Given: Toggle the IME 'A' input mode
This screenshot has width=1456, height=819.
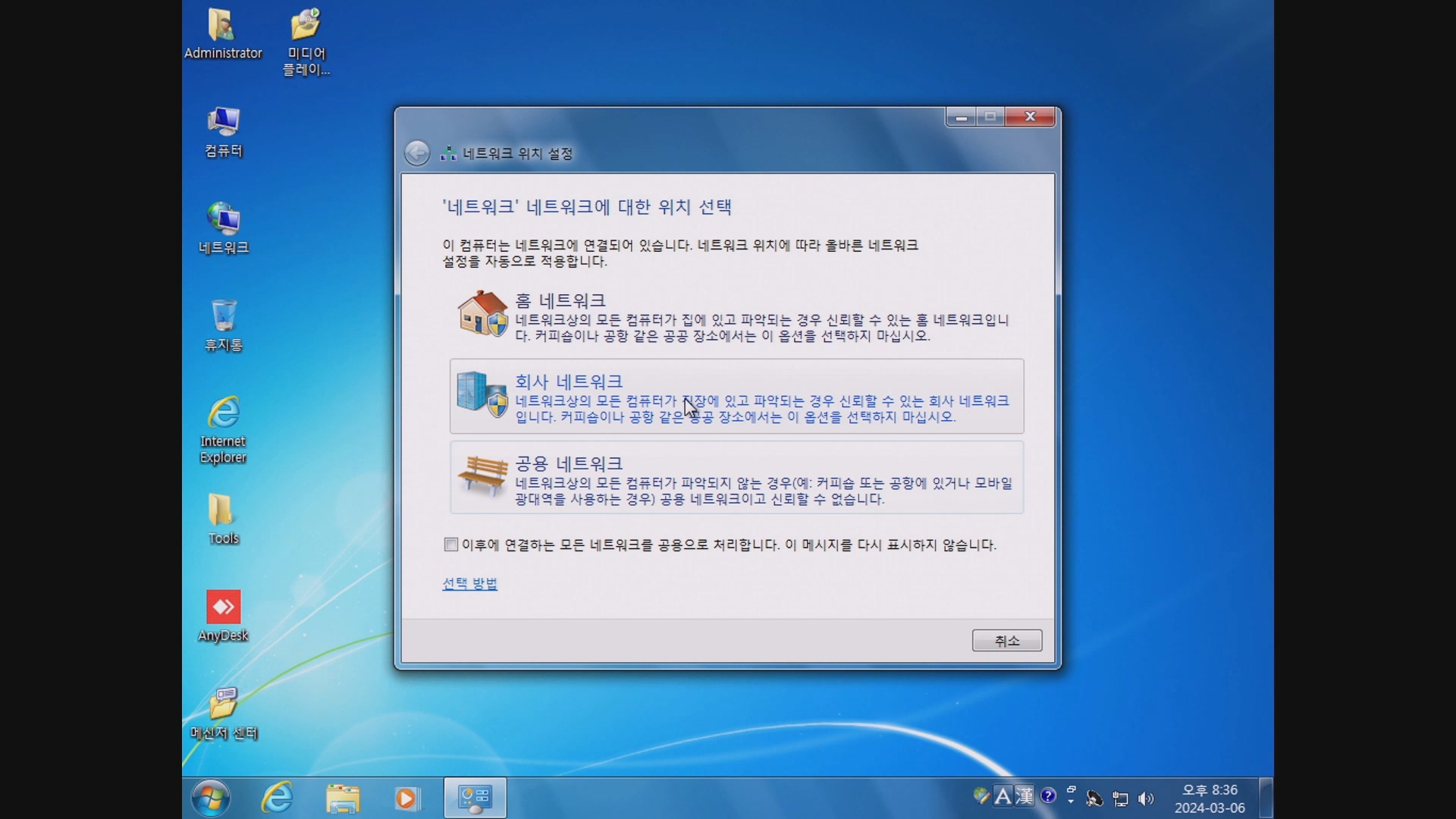Looking at the screenshot, I should [1003, 795].
